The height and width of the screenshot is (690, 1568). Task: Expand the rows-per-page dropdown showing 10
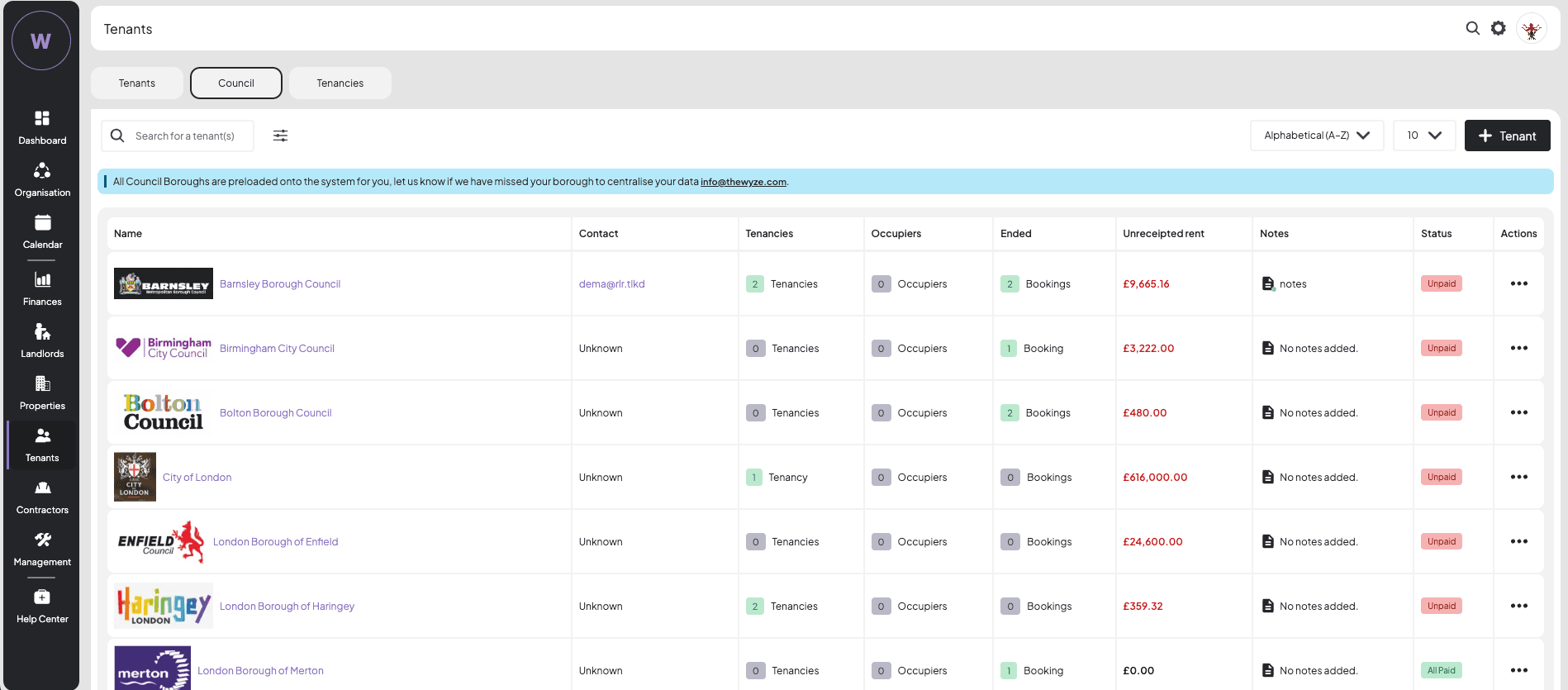click(1424, 136)
